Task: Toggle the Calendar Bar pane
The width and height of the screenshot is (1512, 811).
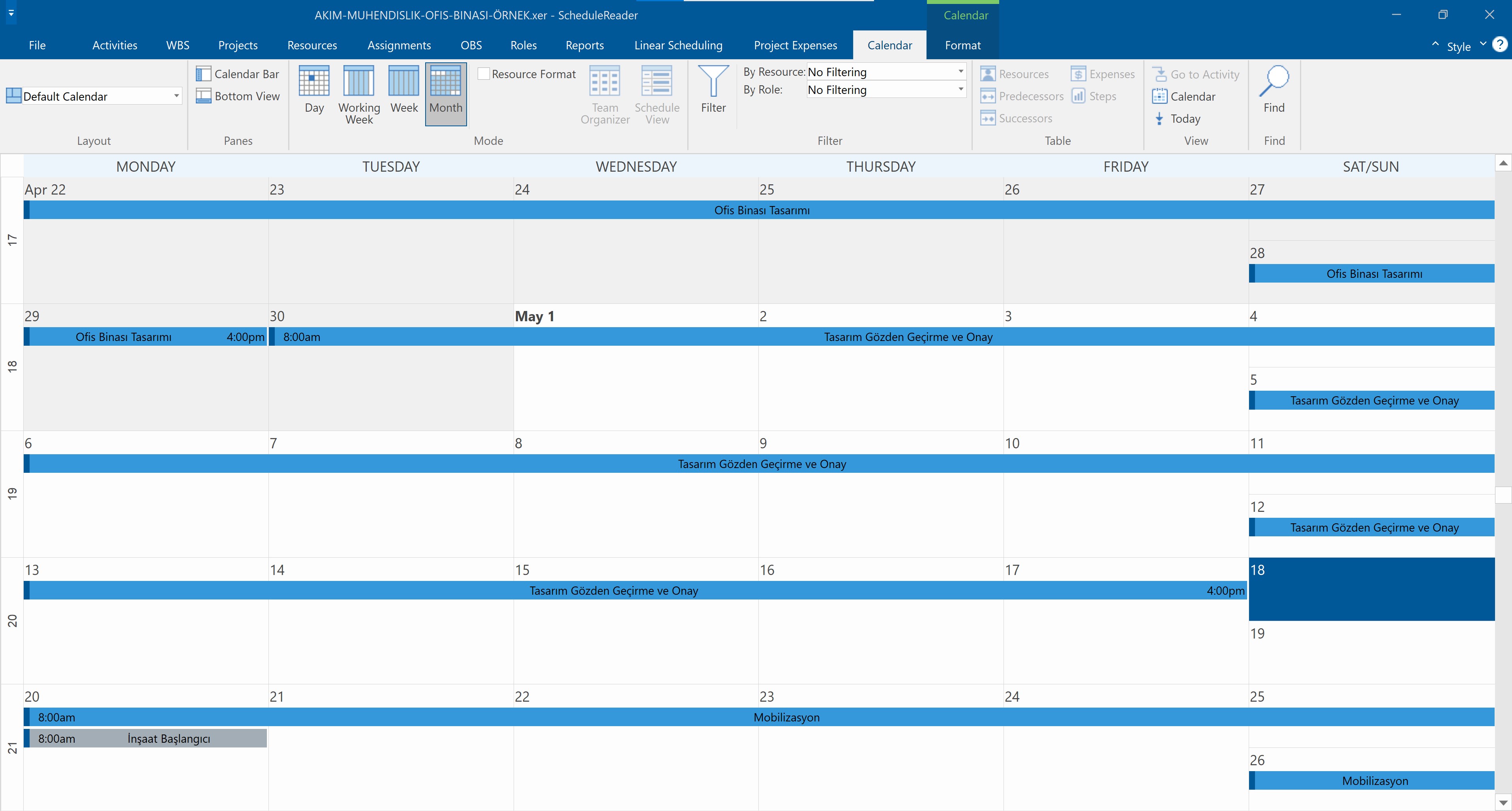Action: coord(238,73)
